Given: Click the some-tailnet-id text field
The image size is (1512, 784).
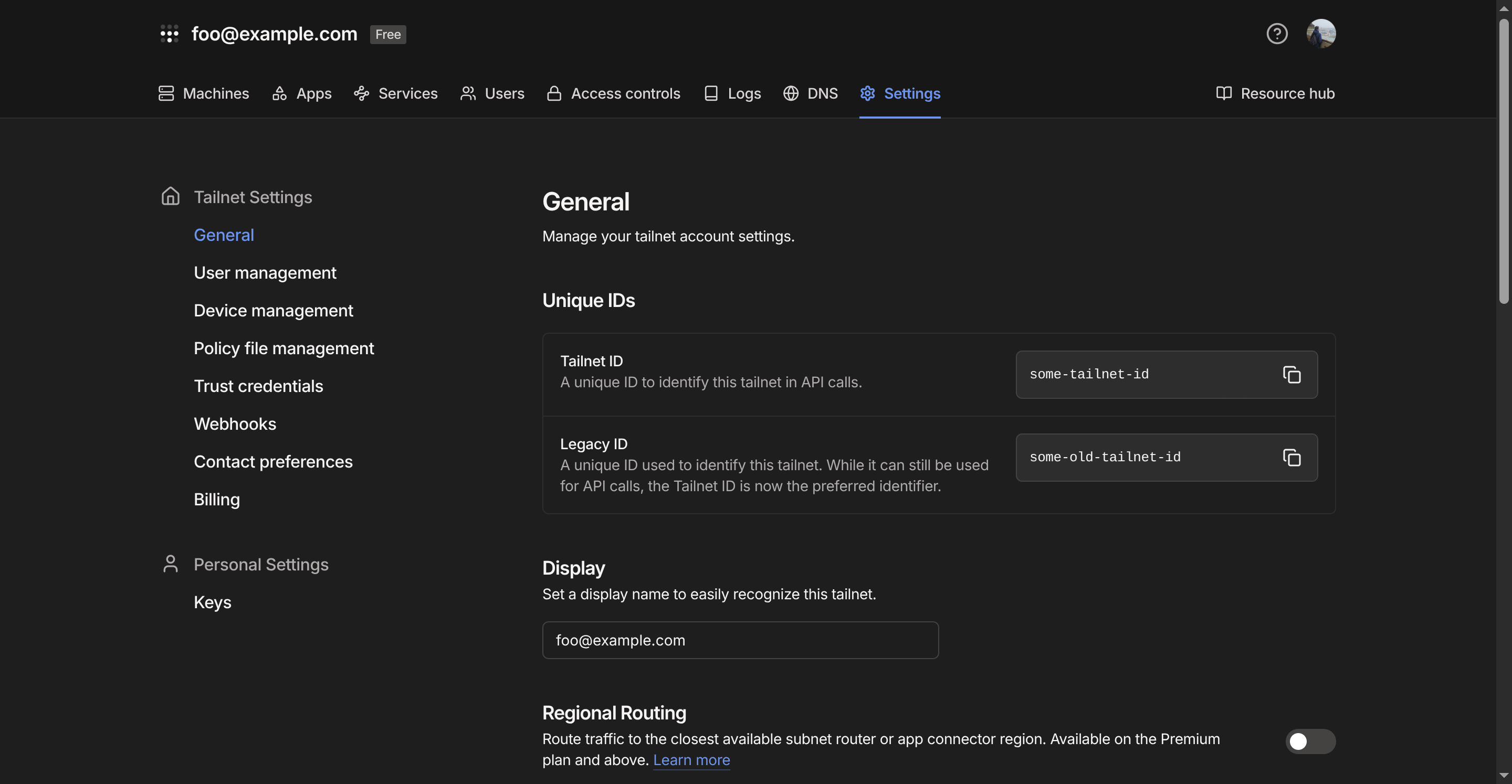Looking at the screenshot, I should 1166,374.
